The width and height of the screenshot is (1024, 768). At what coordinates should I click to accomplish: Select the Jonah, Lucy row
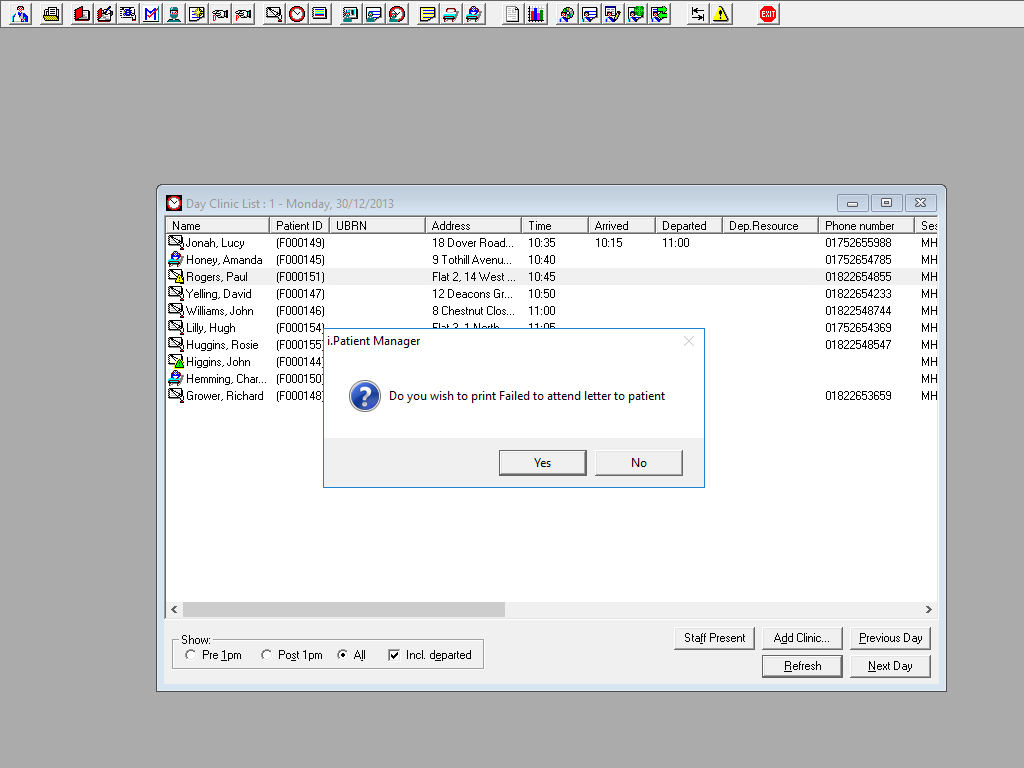tap(552, 243)
